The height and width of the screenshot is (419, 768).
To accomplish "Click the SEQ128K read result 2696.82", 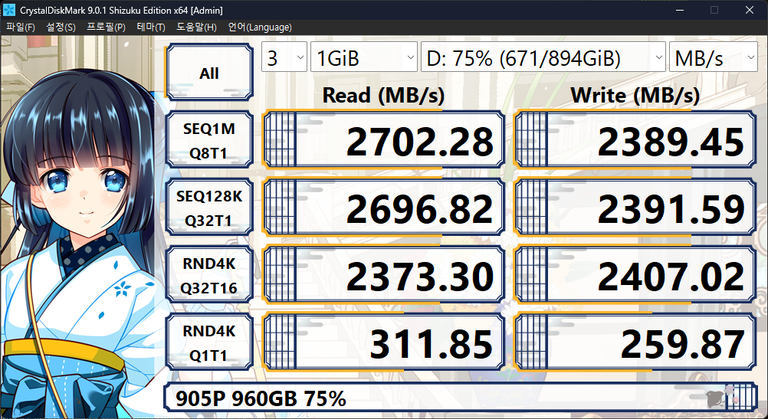I will point(384,207).
